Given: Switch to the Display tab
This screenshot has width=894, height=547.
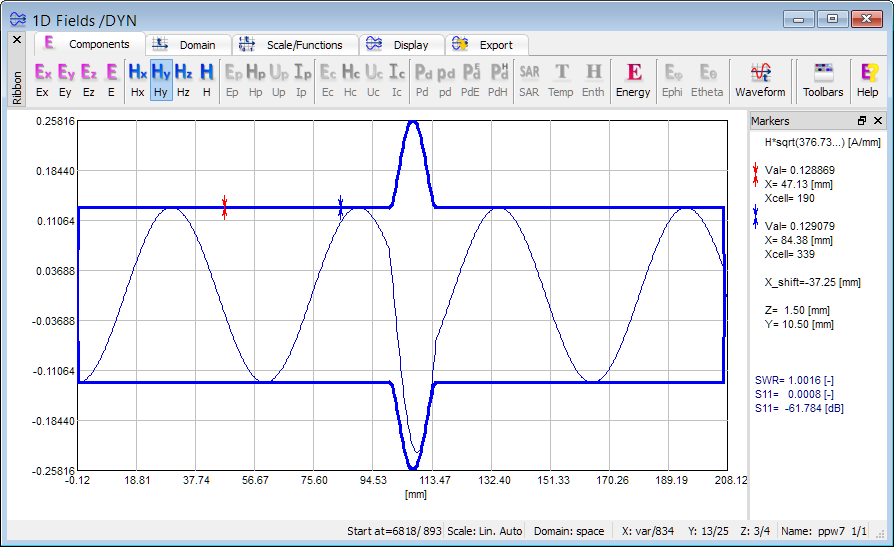Looking at the screenshot, I should tap(400, 45).
